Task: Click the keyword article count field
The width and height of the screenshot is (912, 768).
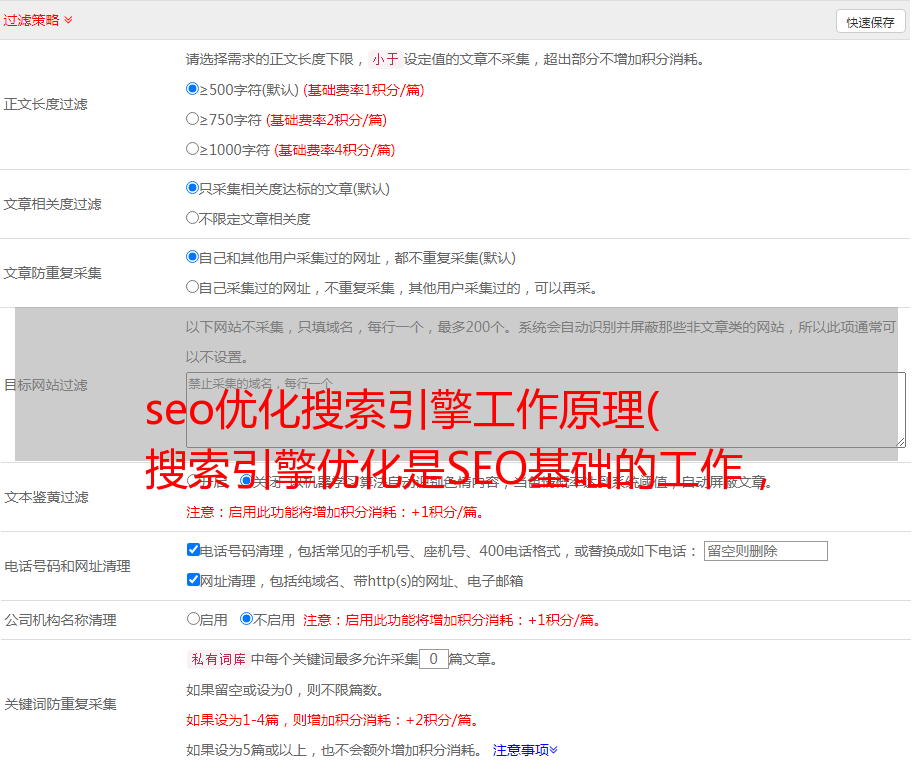Action: 433,659
